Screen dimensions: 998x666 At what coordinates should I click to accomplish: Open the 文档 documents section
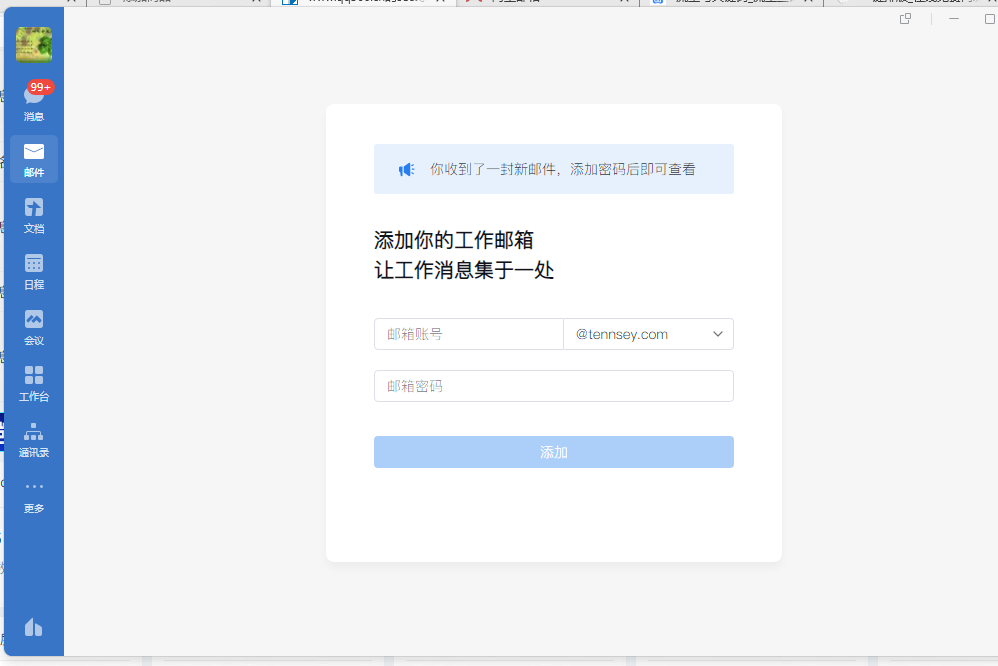(x=34, y=212)
